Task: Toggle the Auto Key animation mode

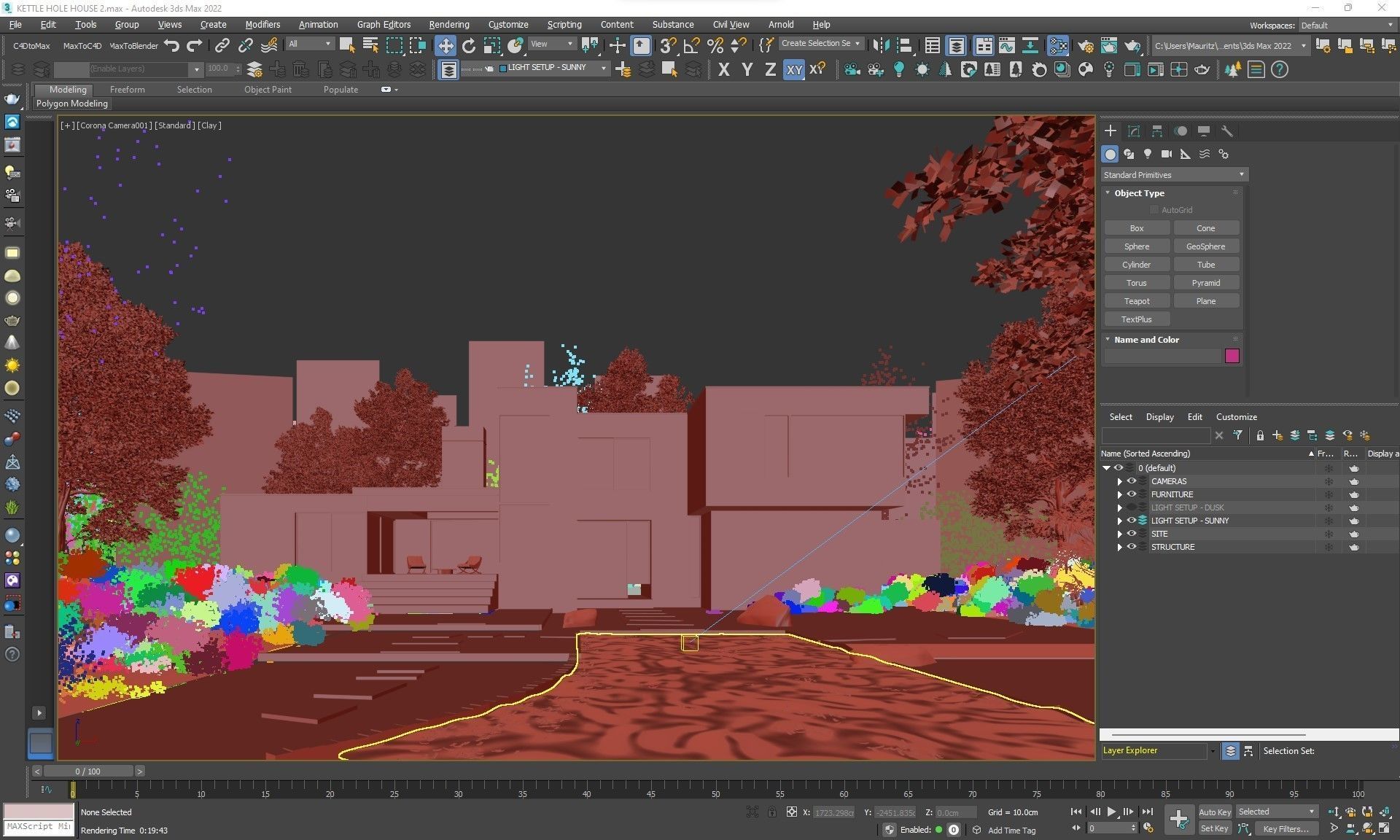Action: point(1214,812)
